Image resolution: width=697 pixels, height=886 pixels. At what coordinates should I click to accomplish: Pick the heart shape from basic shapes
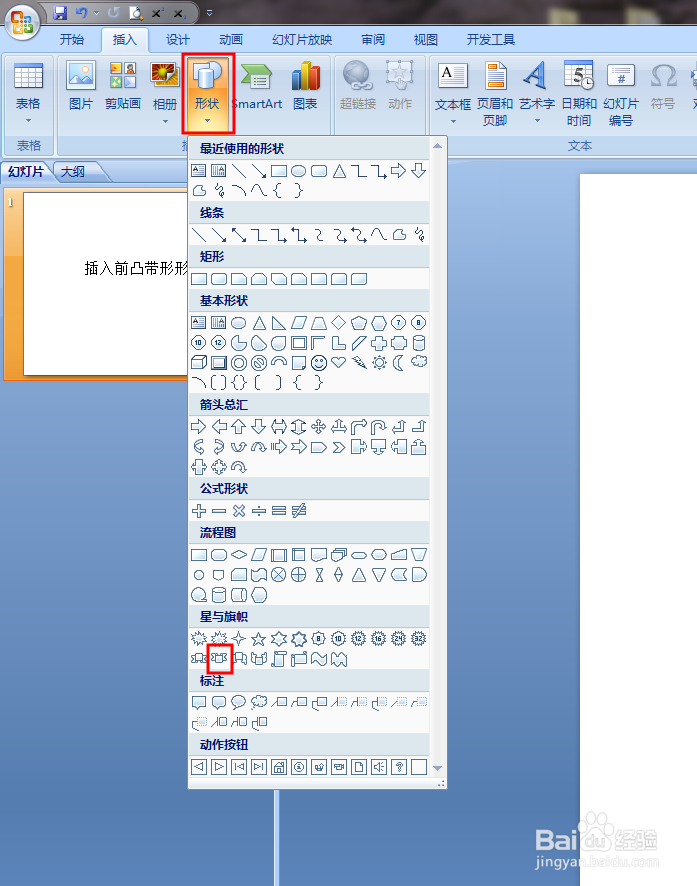point(338,362)
